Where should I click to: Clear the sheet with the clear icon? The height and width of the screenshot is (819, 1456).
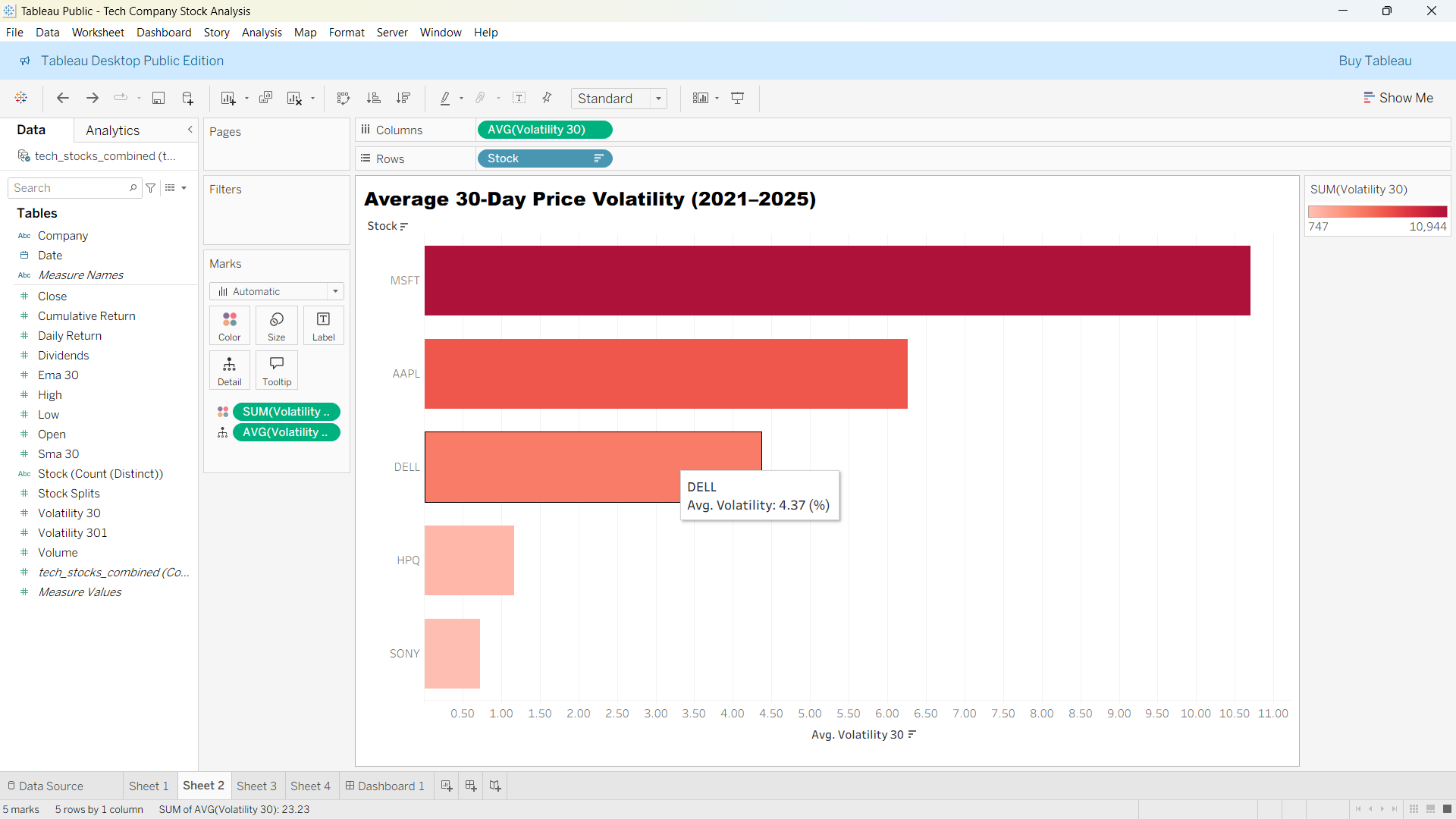click(x=294, y=98)
